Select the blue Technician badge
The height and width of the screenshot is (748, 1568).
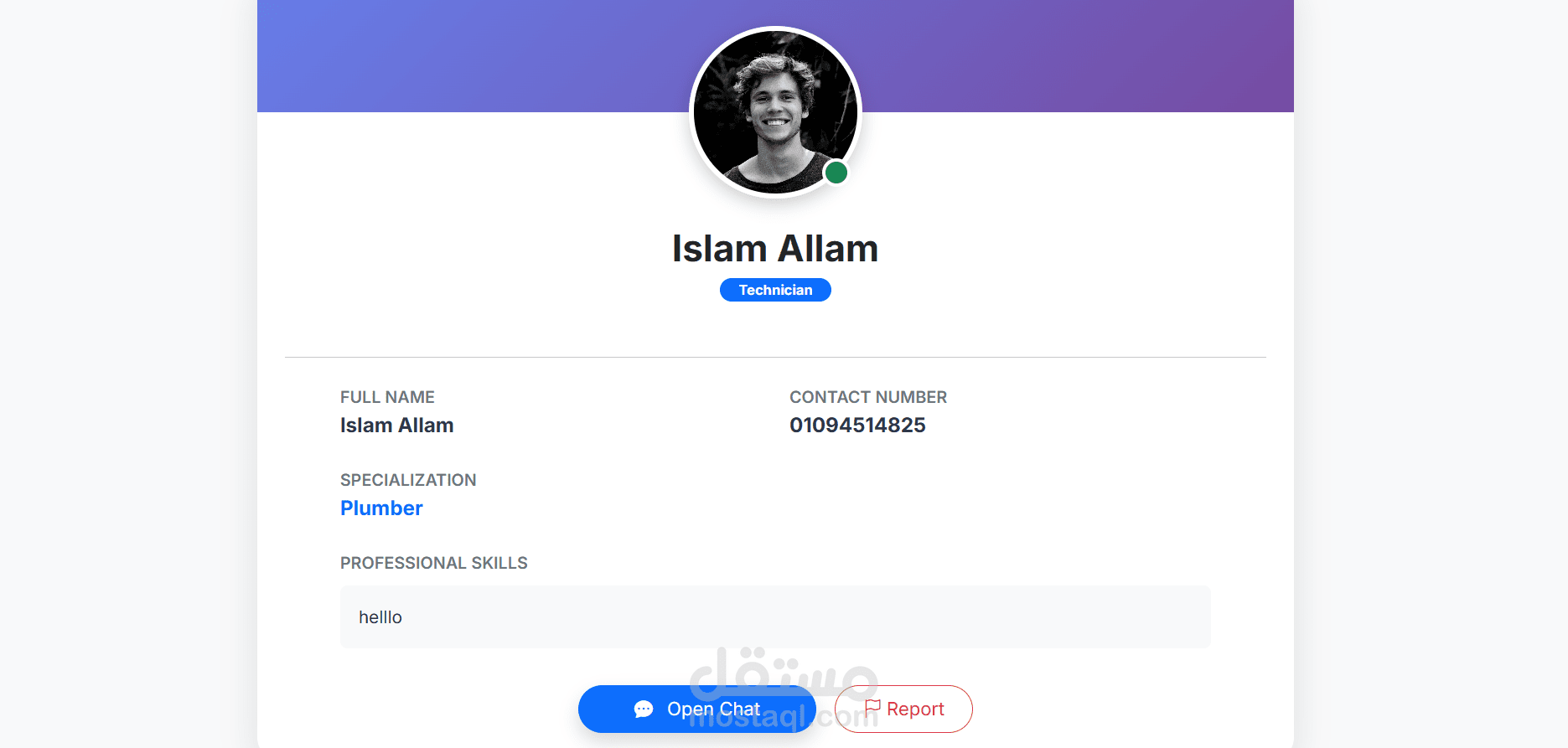click(775, 290)
